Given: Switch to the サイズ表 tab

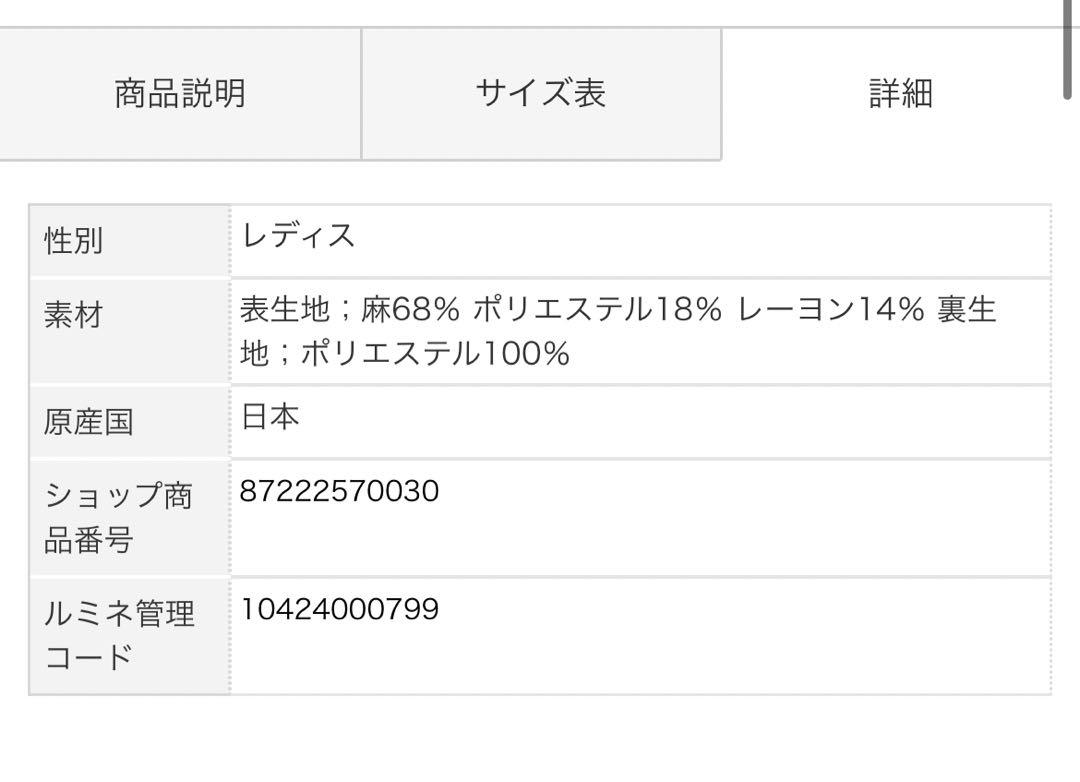Looking at the screenshot, I should (541, 94).
